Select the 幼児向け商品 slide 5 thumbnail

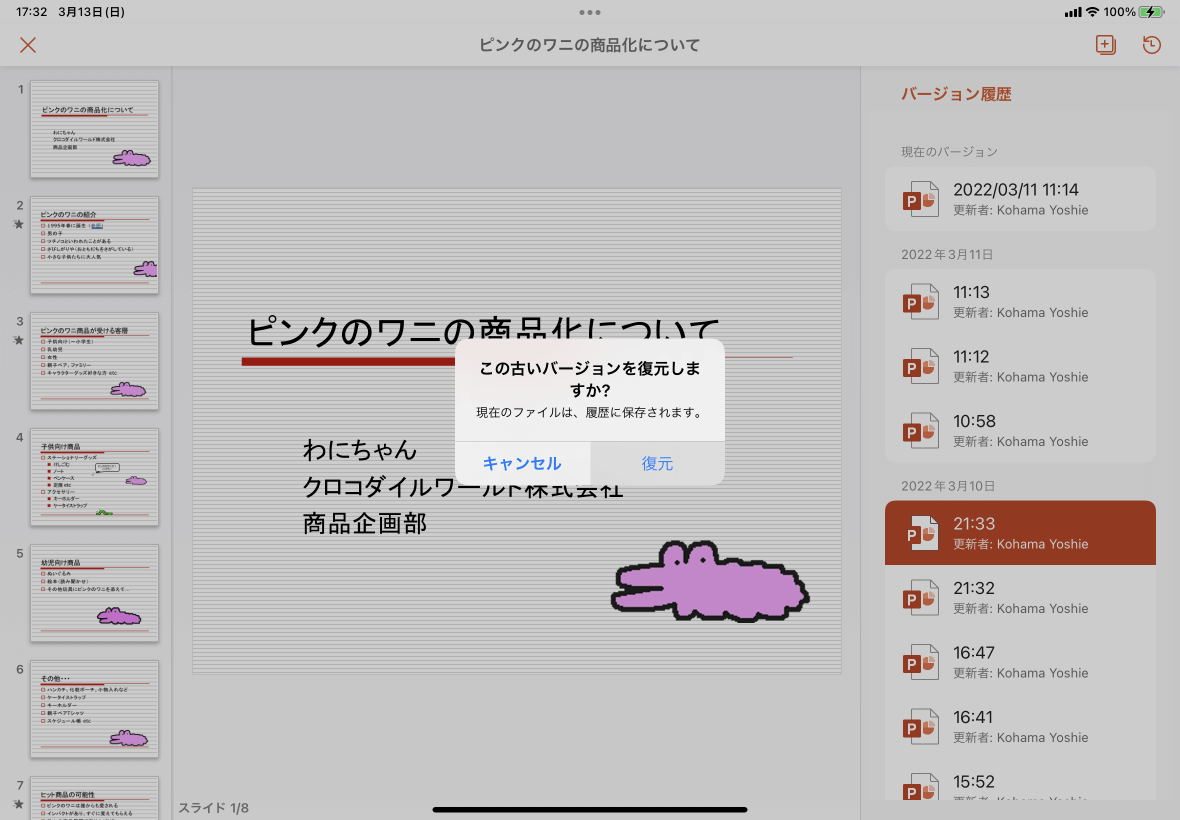point(94,594)
